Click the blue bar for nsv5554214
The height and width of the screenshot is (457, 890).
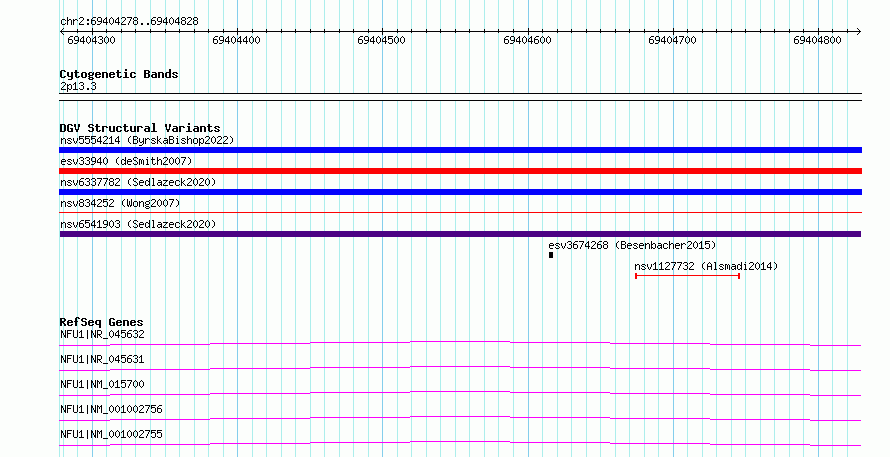pos(460,150)
